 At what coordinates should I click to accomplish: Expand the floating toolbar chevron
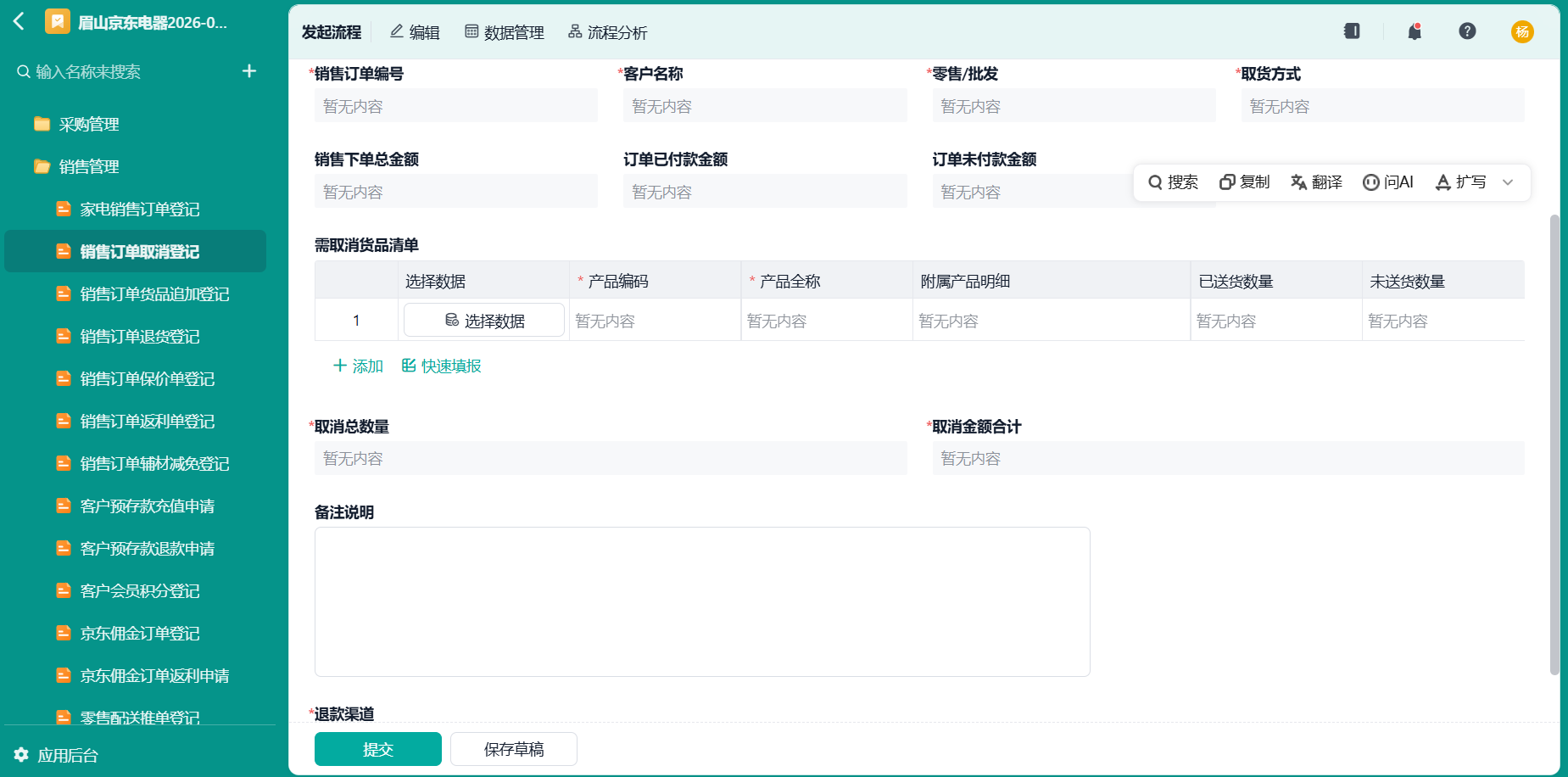point(1508,182)
